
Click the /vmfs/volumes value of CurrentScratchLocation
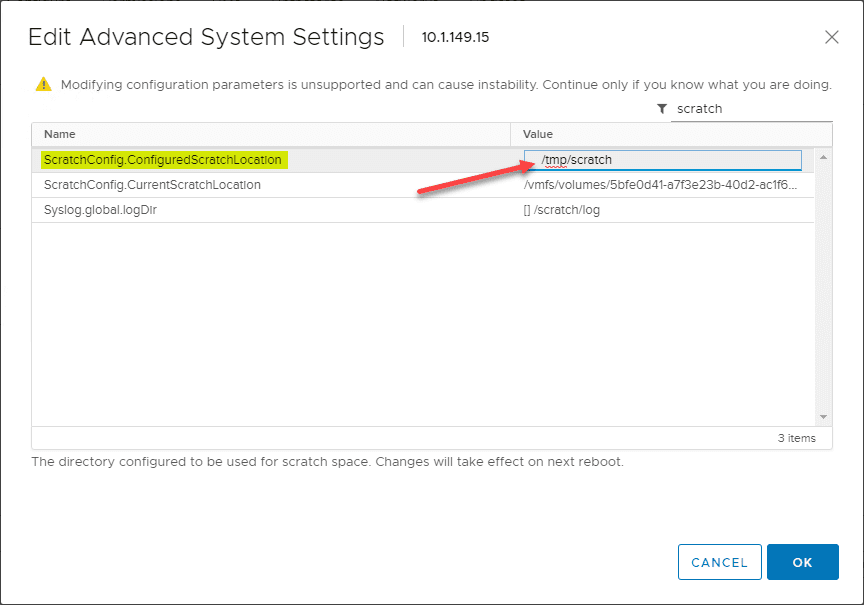click(x=660, y=185)
